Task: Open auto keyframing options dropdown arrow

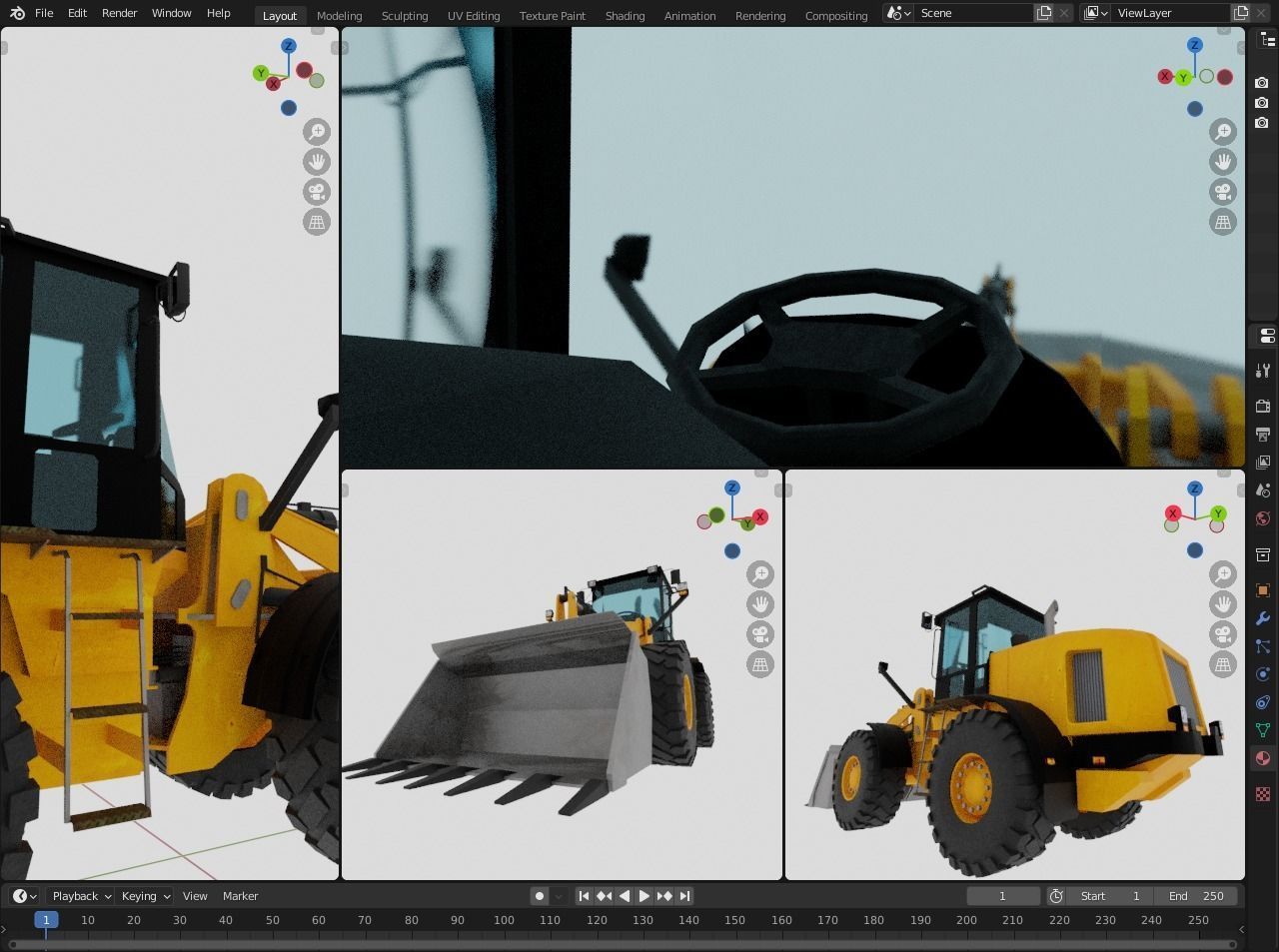Action: click(x=559, y=896)
